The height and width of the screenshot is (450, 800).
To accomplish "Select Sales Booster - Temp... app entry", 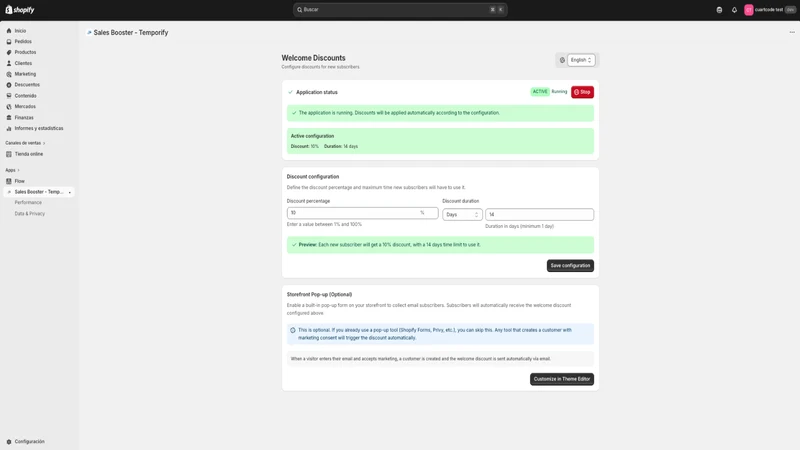I will (x=39, y=192).
